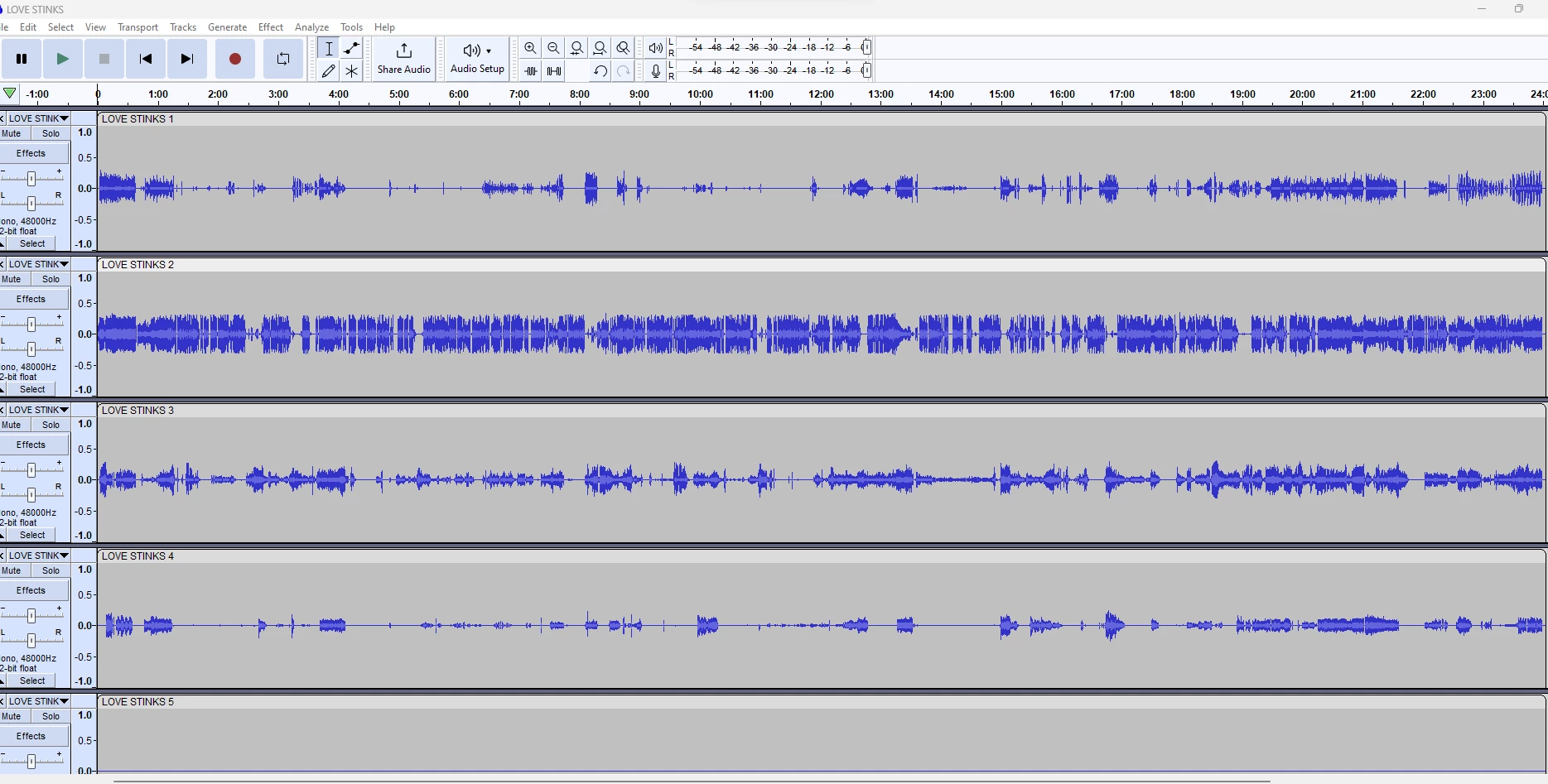Click second track's pan slider
Screen dimensions: 1548x784
[x=31, y=349]
